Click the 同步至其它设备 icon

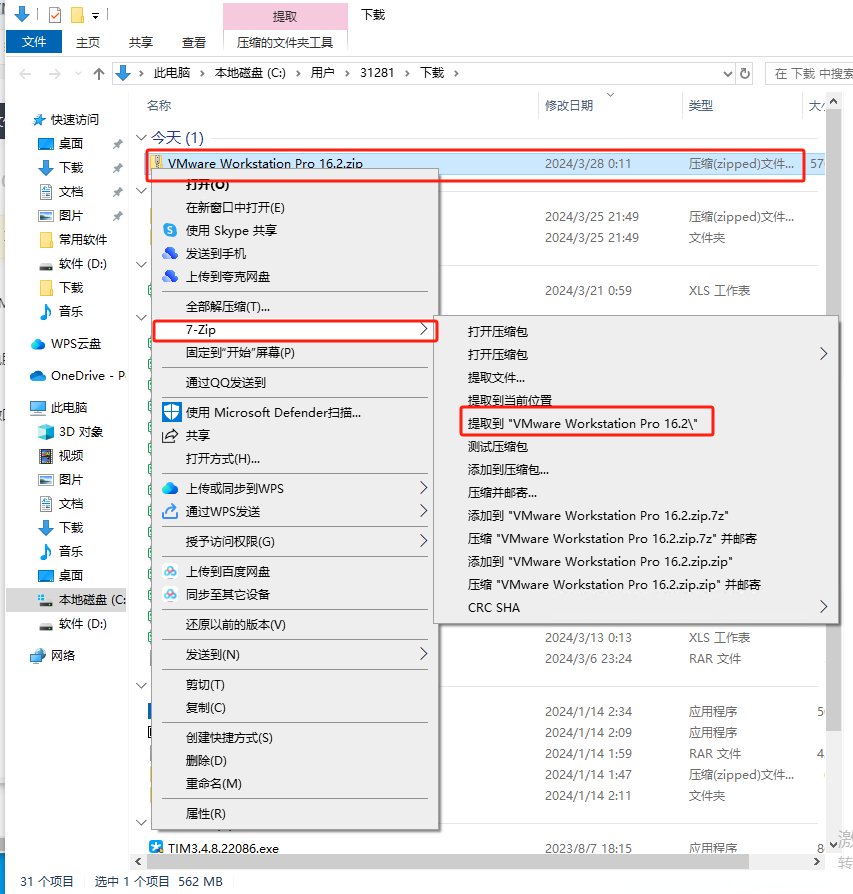[170, 594]
